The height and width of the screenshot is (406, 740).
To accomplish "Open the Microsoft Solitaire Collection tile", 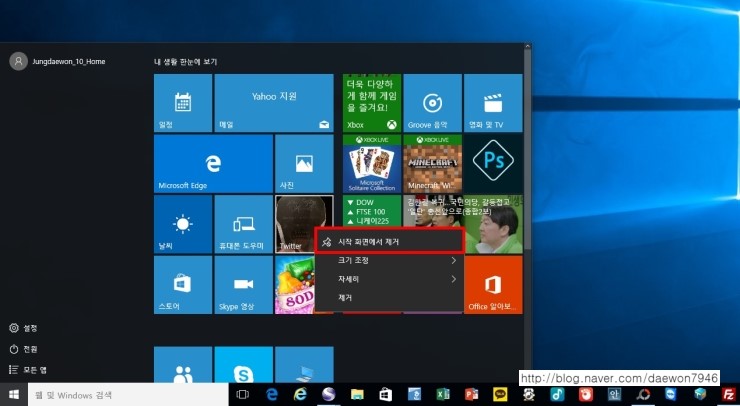I will coord(372,164).
